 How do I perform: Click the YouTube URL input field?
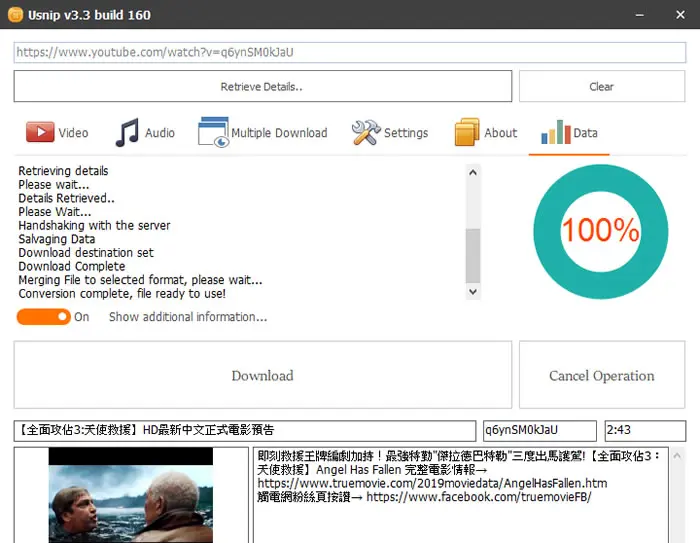[350, 52]
